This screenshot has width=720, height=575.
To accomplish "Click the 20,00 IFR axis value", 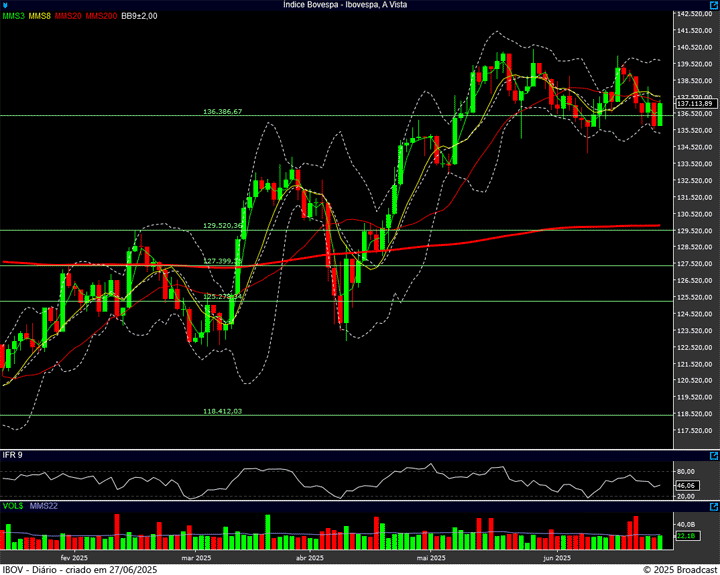I will tap(686, 496).
